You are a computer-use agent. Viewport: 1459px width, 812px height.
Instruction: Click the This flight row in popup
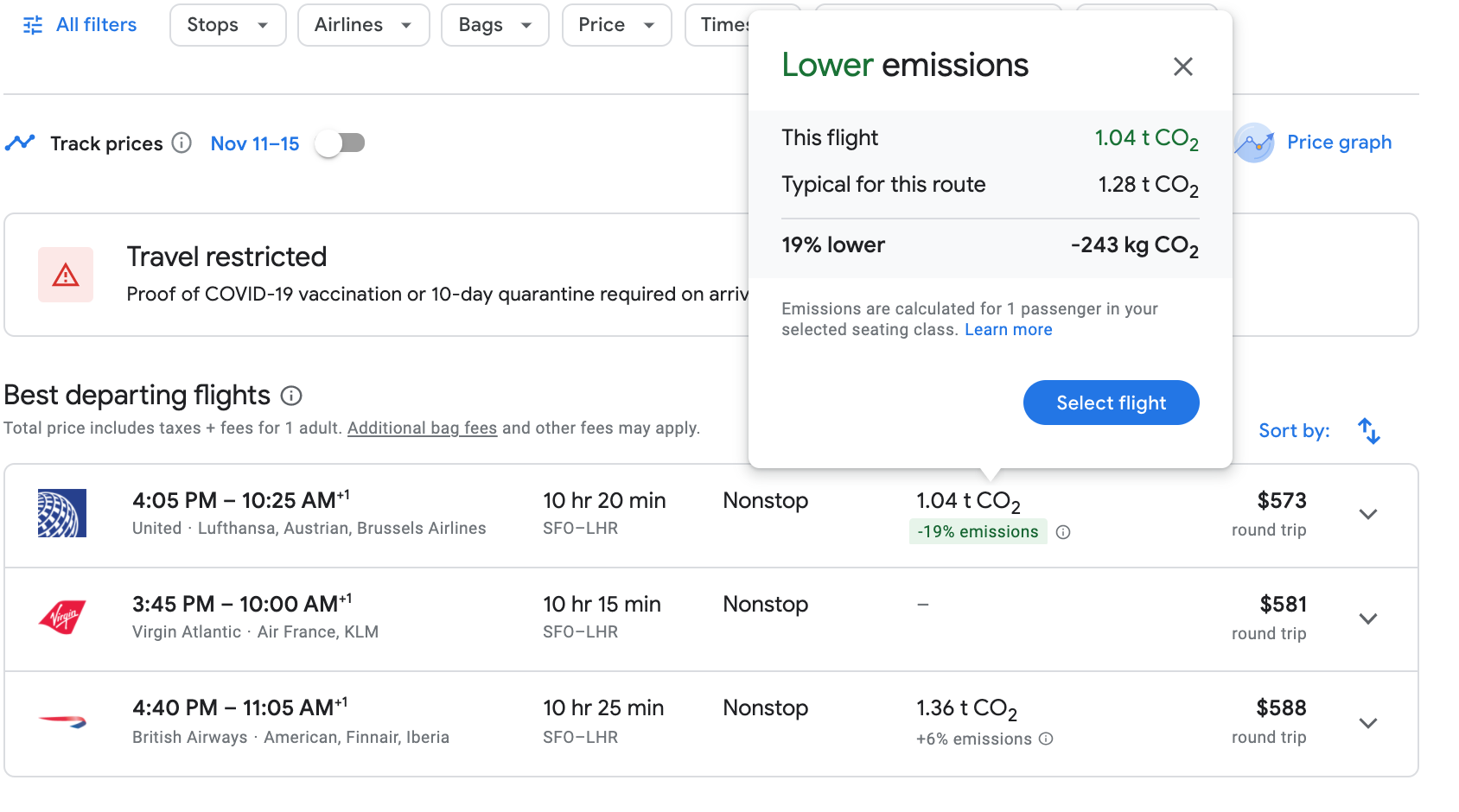pos(990,138)
